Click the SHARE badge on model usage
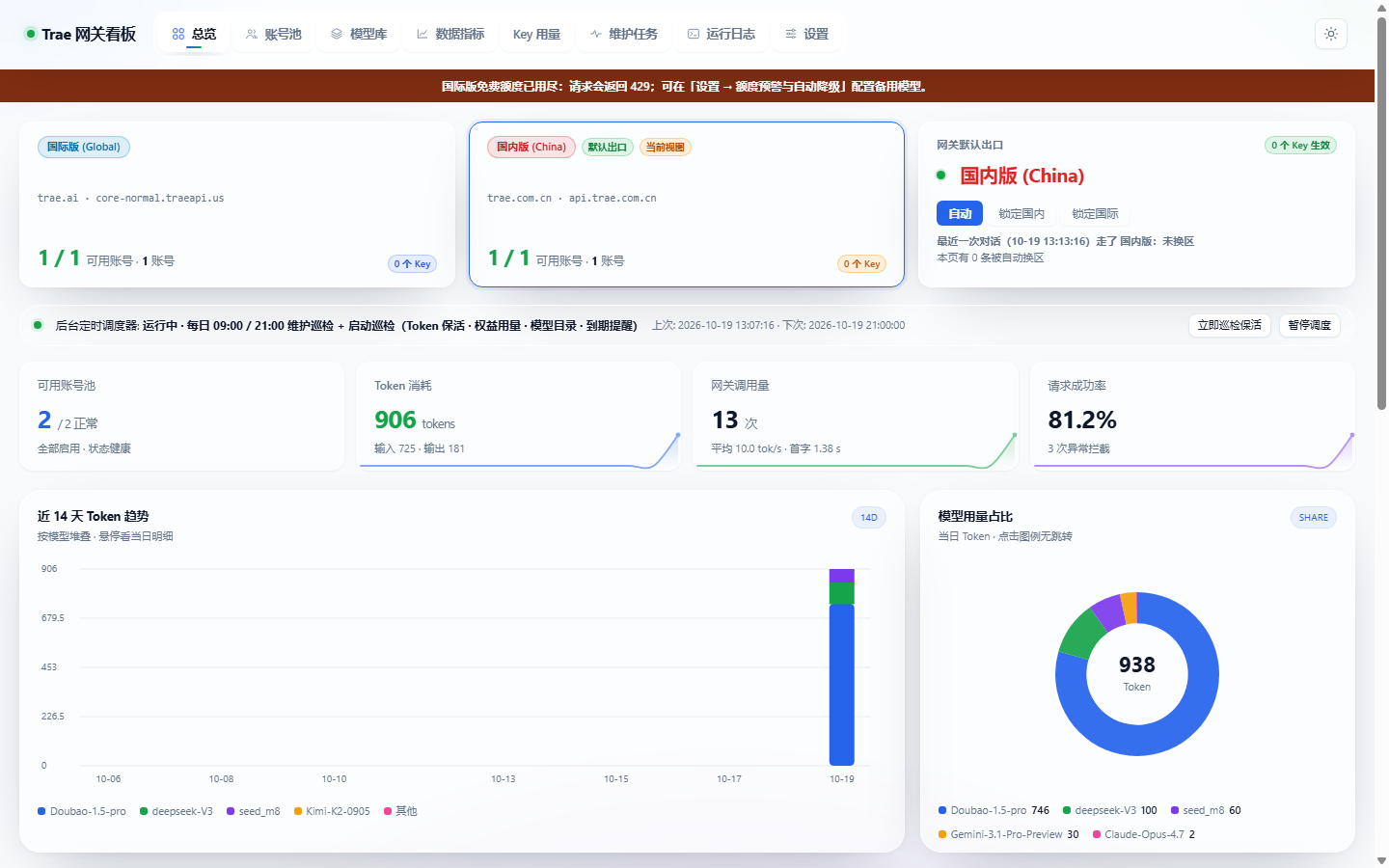Viewport: 1389px width, 868px height. [1314, 518]
